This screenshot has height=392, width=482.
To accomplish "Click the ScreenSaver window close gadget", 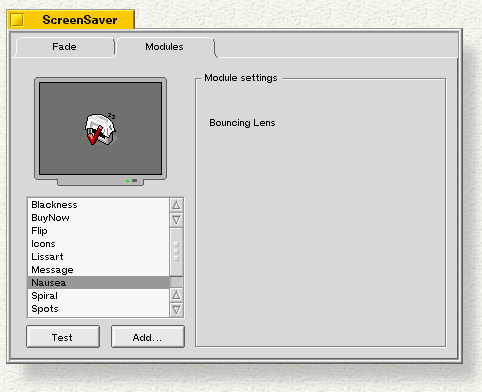I will click(x=17, y=20).
